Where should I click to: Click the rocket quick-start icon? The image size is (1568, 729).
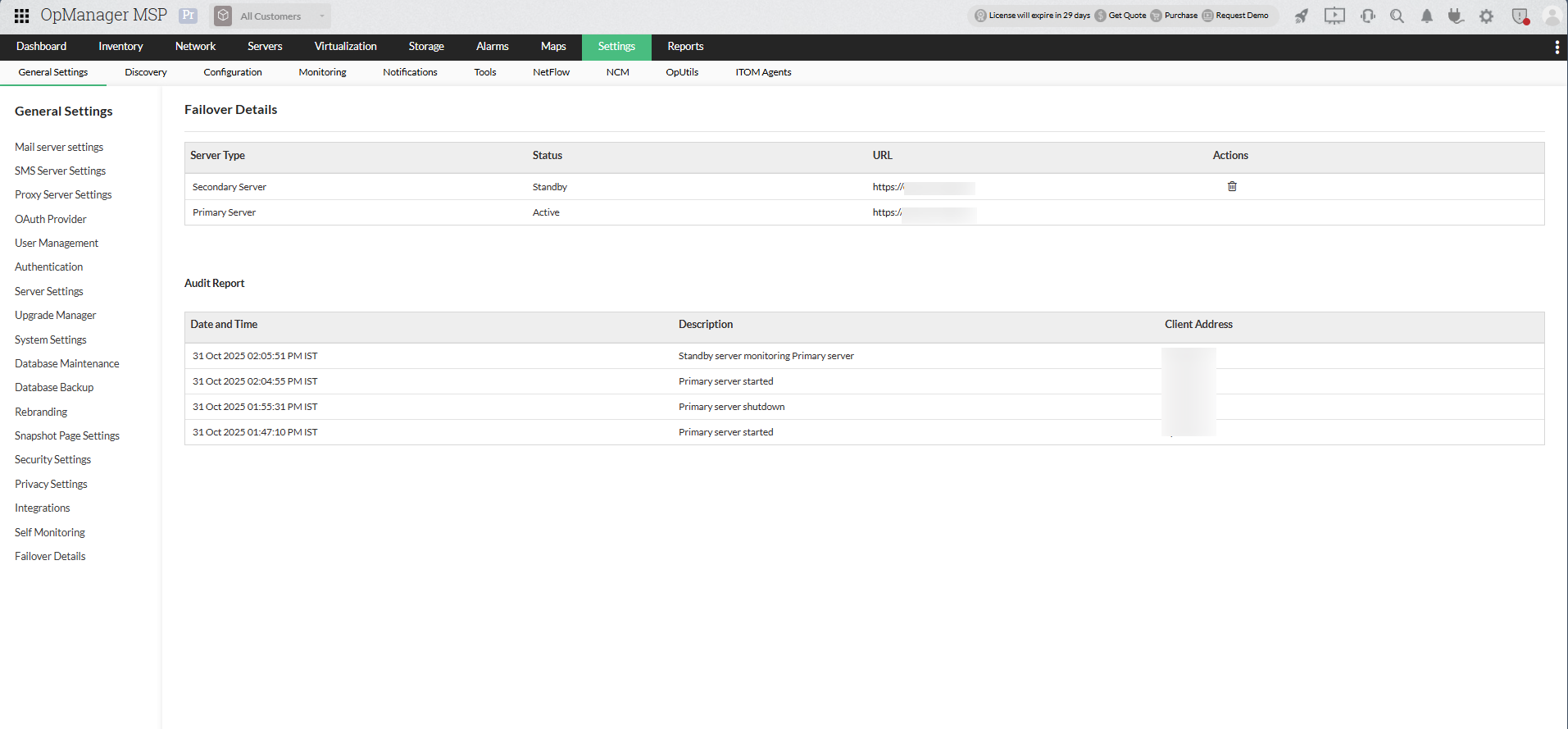click(x=1302, y=16)
